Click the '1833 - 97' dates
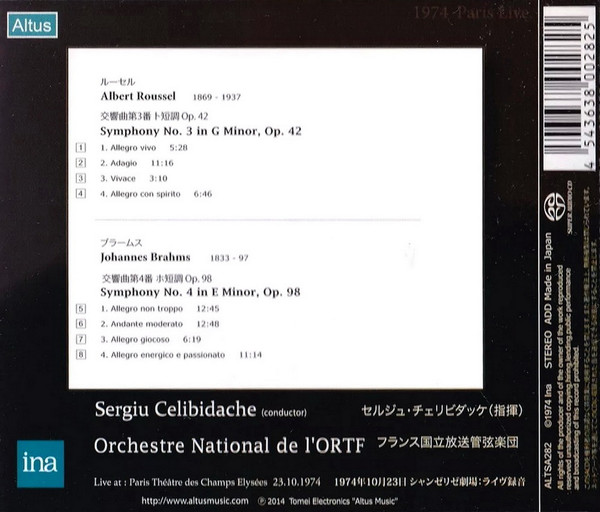Screen dimensions: 600x512 (x=229, y=258)
